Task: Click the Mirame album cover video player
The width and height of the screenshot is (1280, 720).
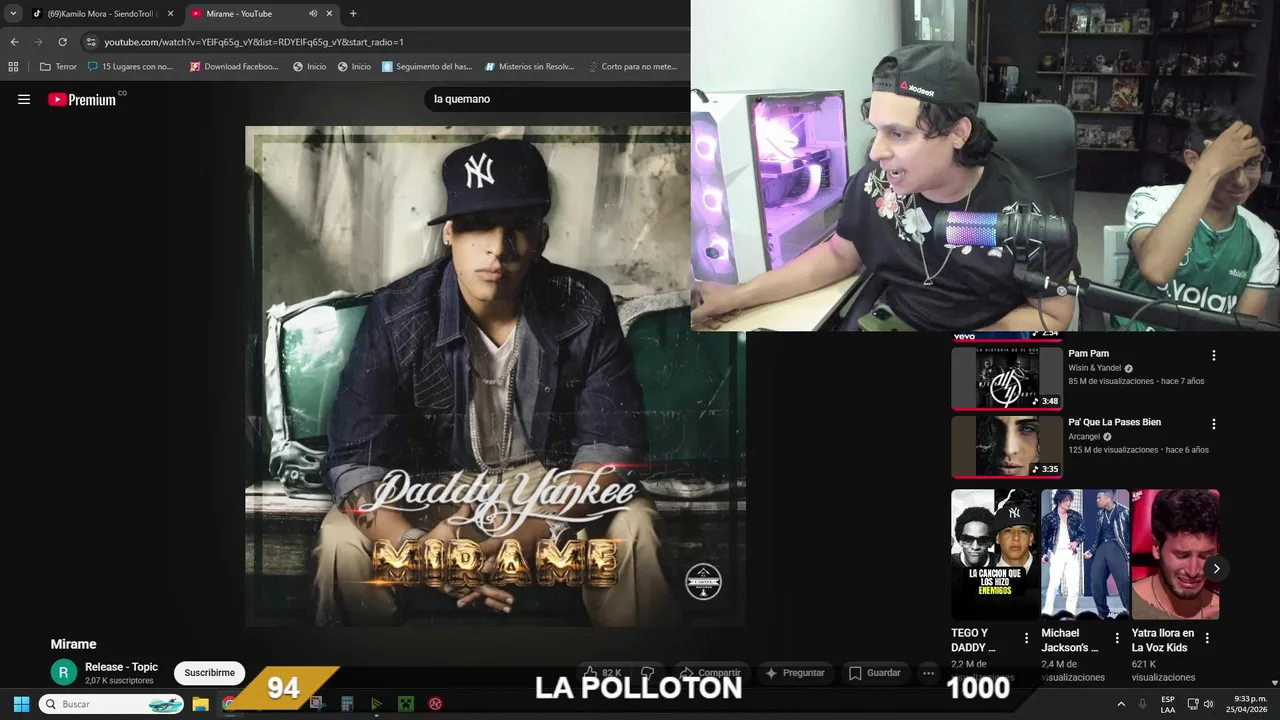Action: point(495,376)
